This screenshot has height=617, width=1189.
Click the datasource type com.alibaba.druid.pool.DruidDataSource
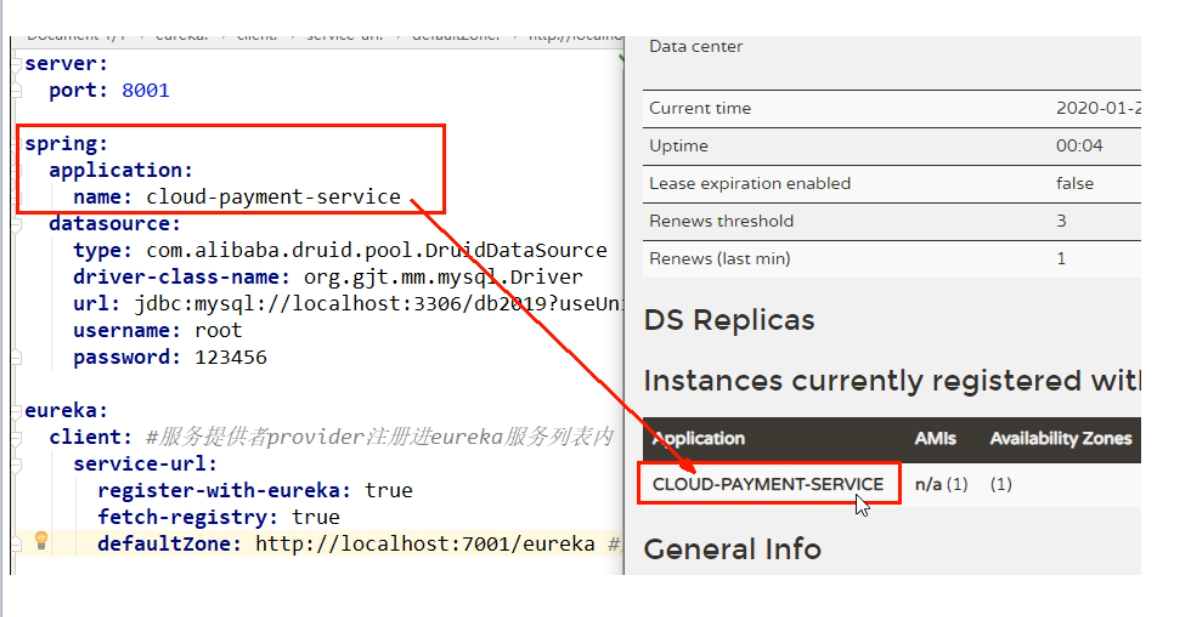(377, 250)
